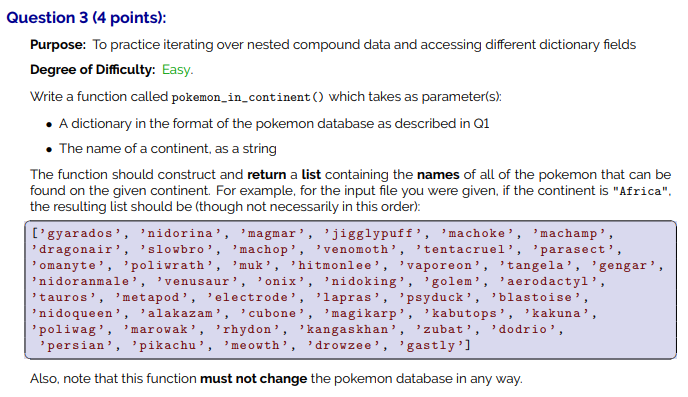
Task: Click the bold word 'return'
Action: pyautogui.click(x=266, y=175)
